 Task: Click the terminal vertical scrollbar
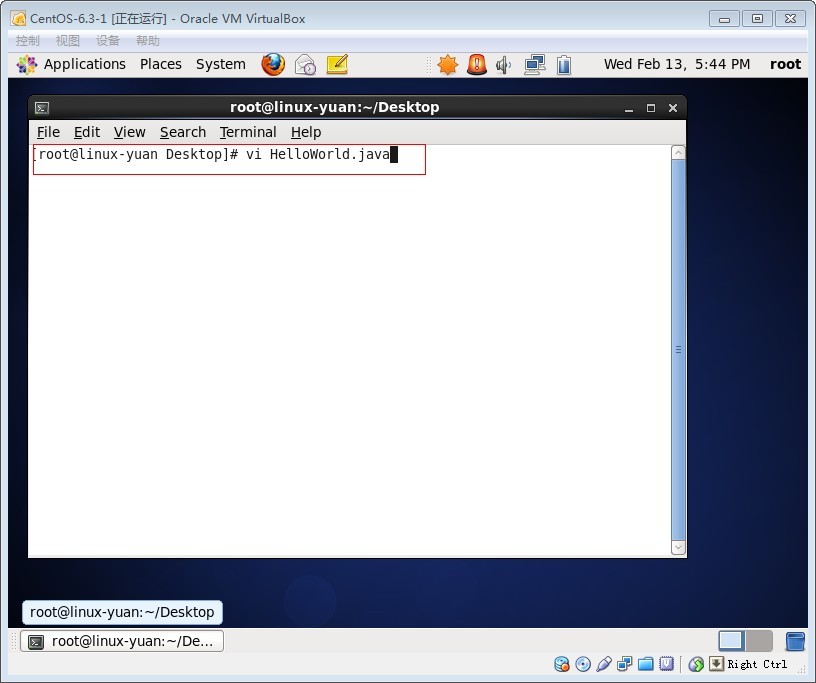click(x=678, y=350)
